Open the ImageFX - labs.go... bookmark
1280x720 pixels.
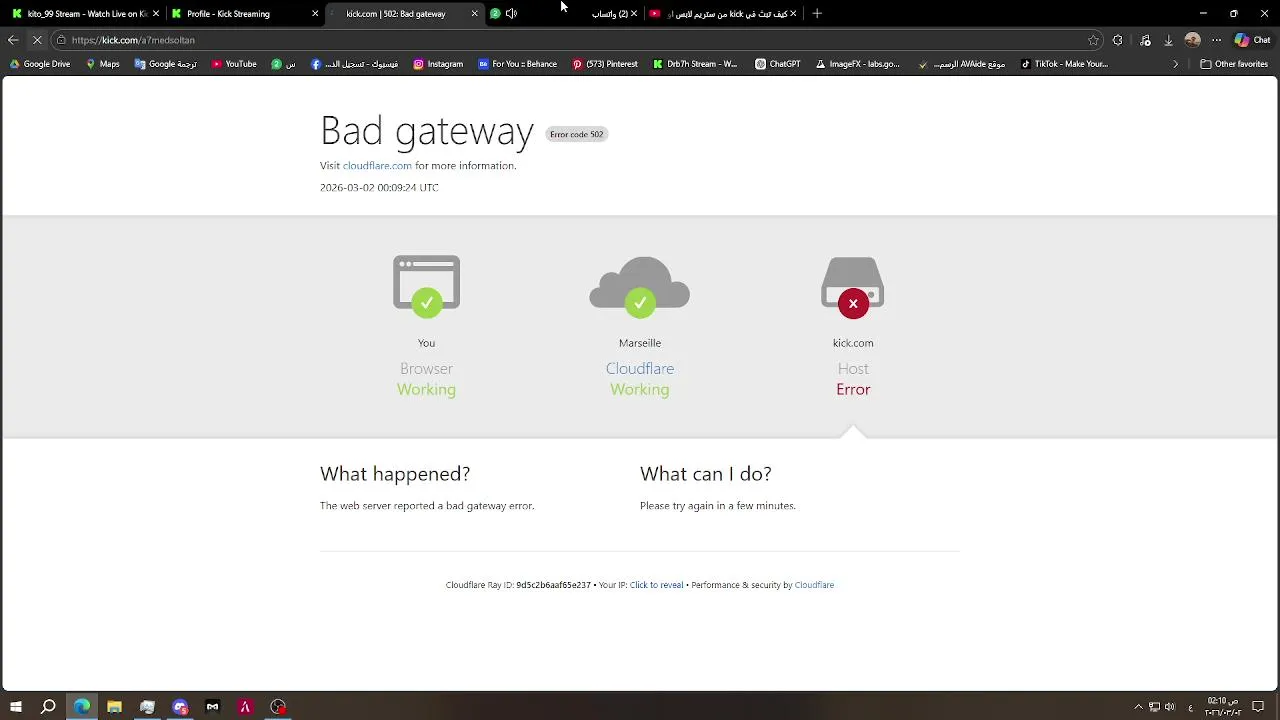coord(858,64)
